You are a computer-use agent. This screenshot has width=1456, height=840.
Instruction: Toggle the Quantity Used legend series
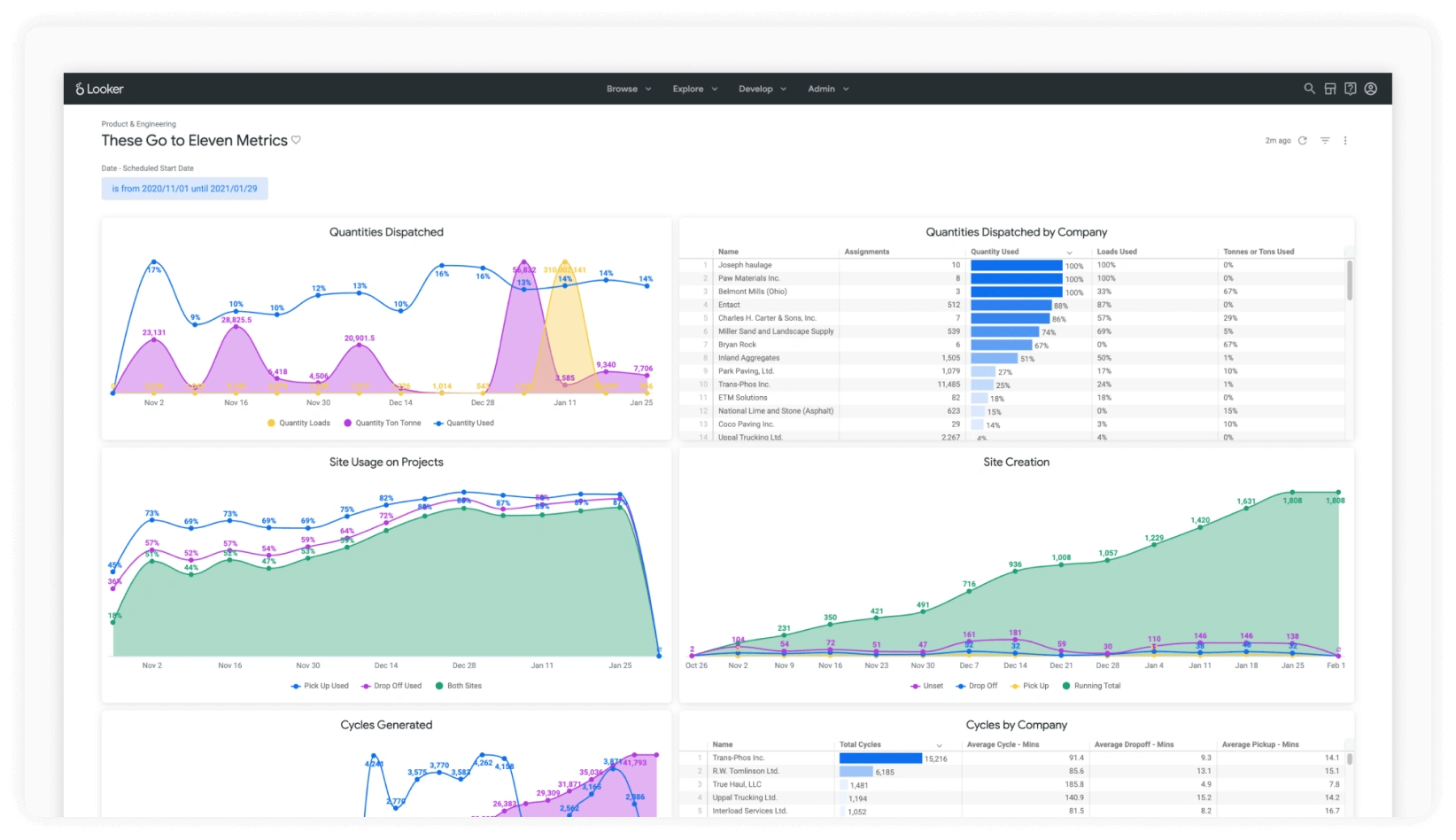(x=464, y=423)
